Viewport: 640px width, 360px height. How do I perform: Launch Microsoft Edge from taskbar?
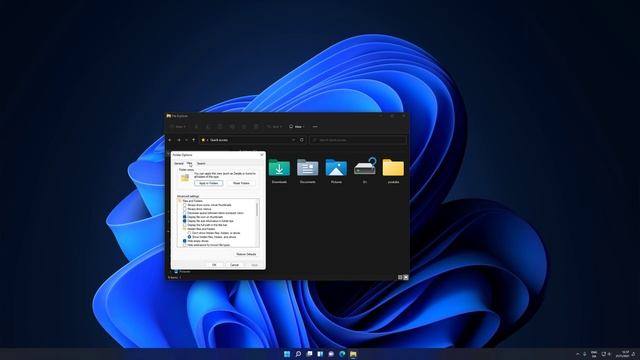click(x=342, y=354)
